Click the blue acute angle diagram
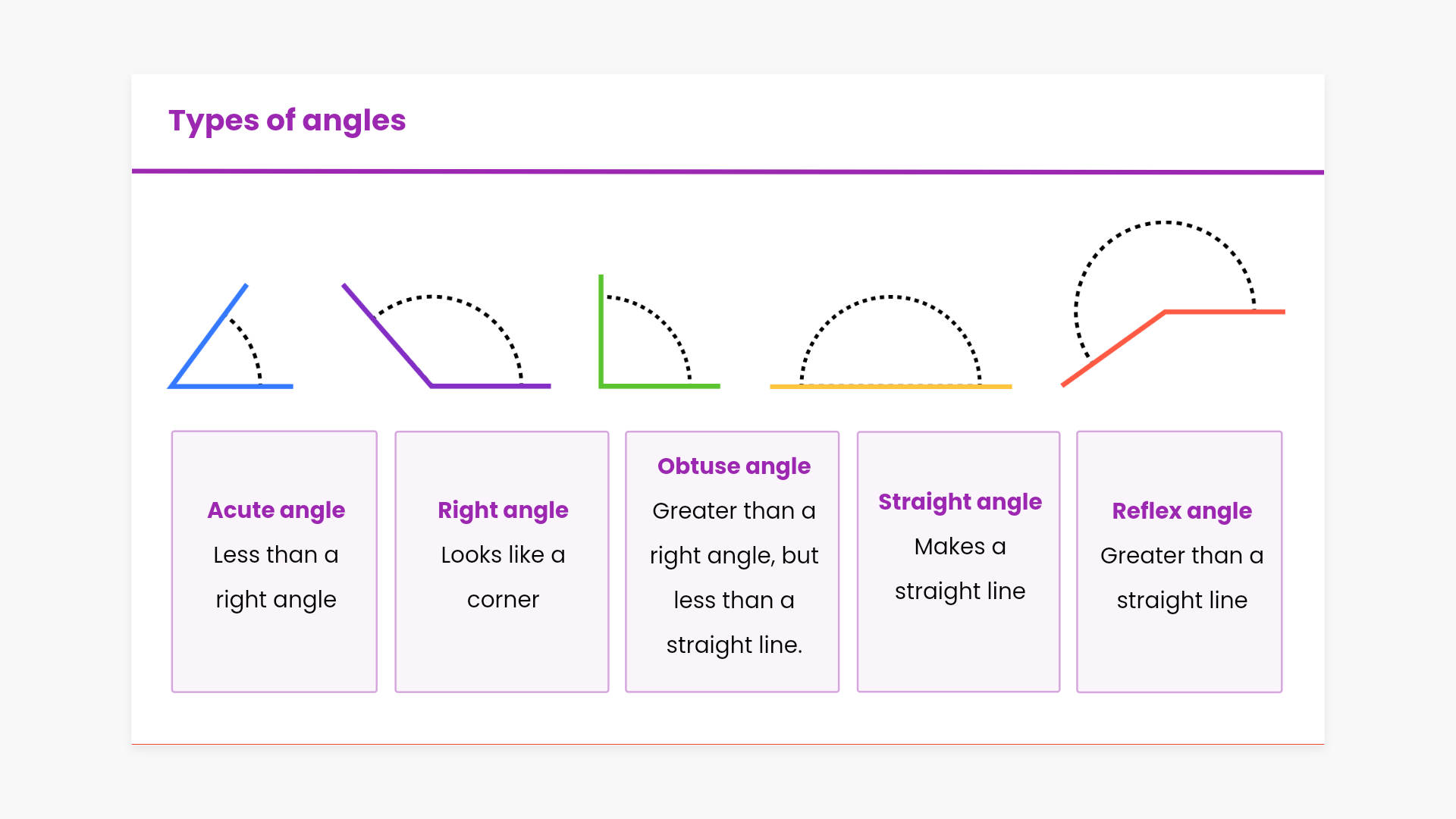 pos(209,337)
